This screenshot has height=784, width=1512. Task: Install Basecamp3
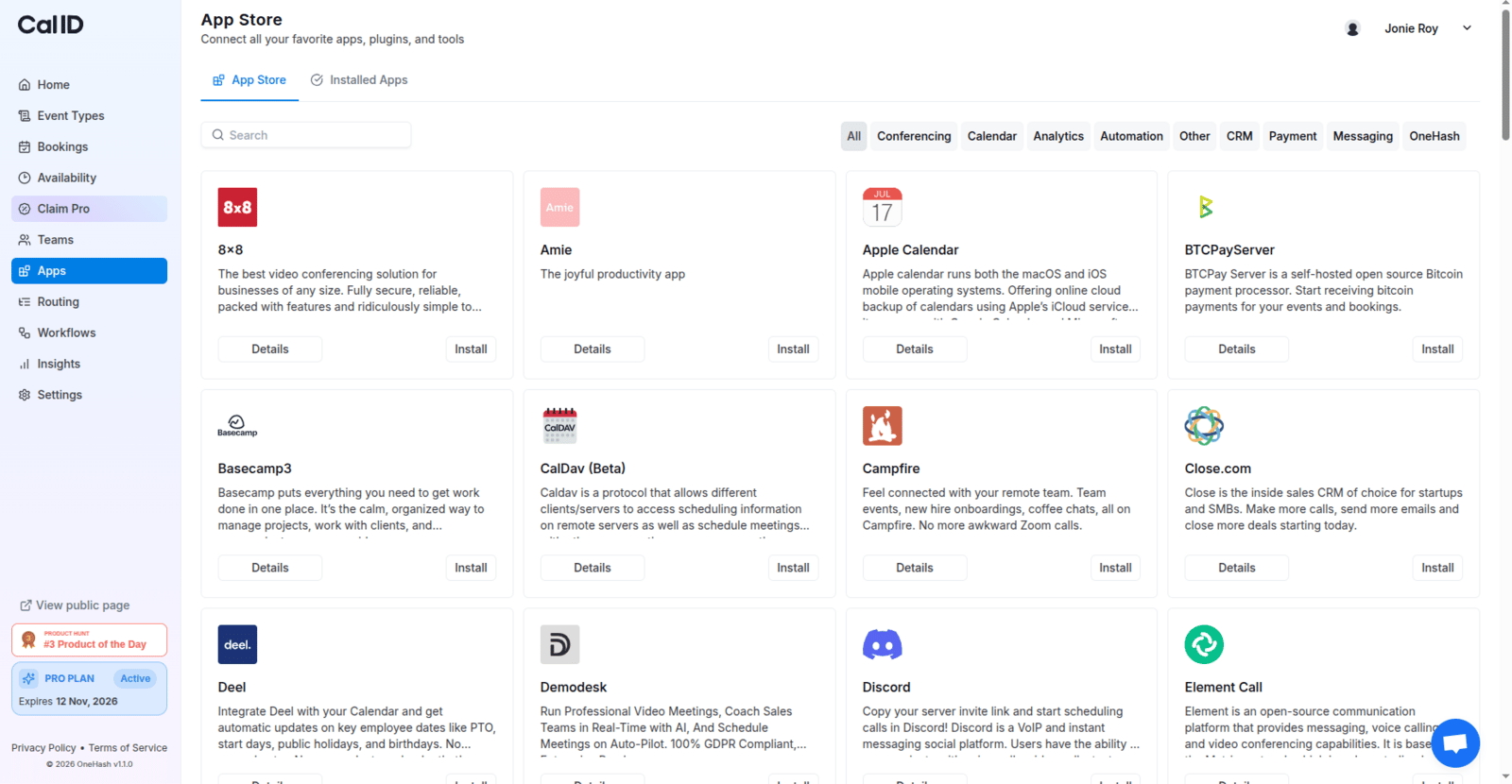471,568
